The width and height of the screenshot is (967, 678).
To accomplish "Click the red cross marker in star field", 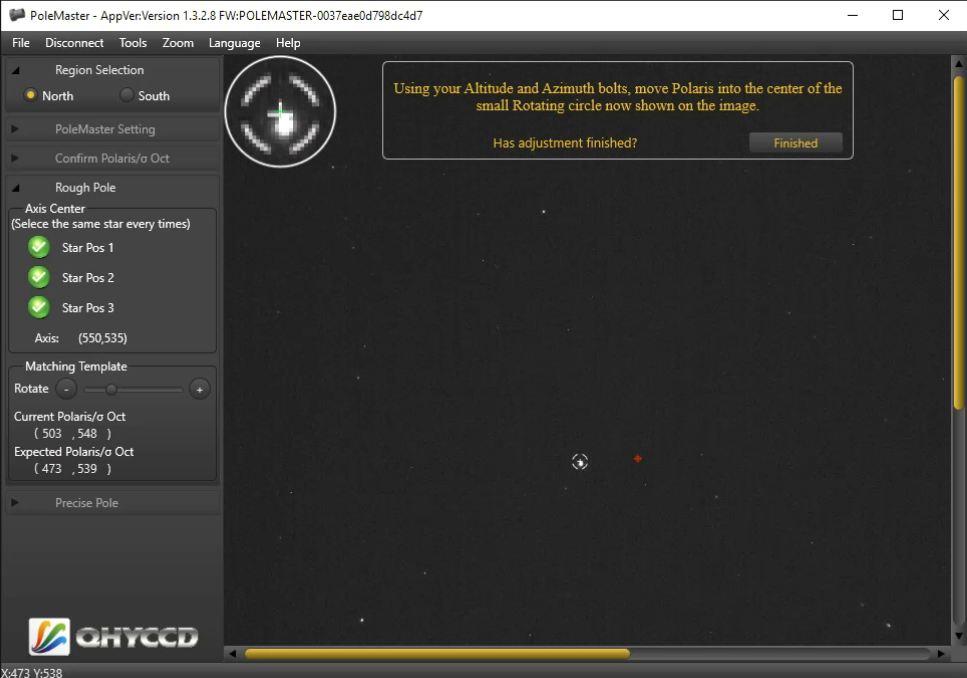I will (x=637, y=459).
